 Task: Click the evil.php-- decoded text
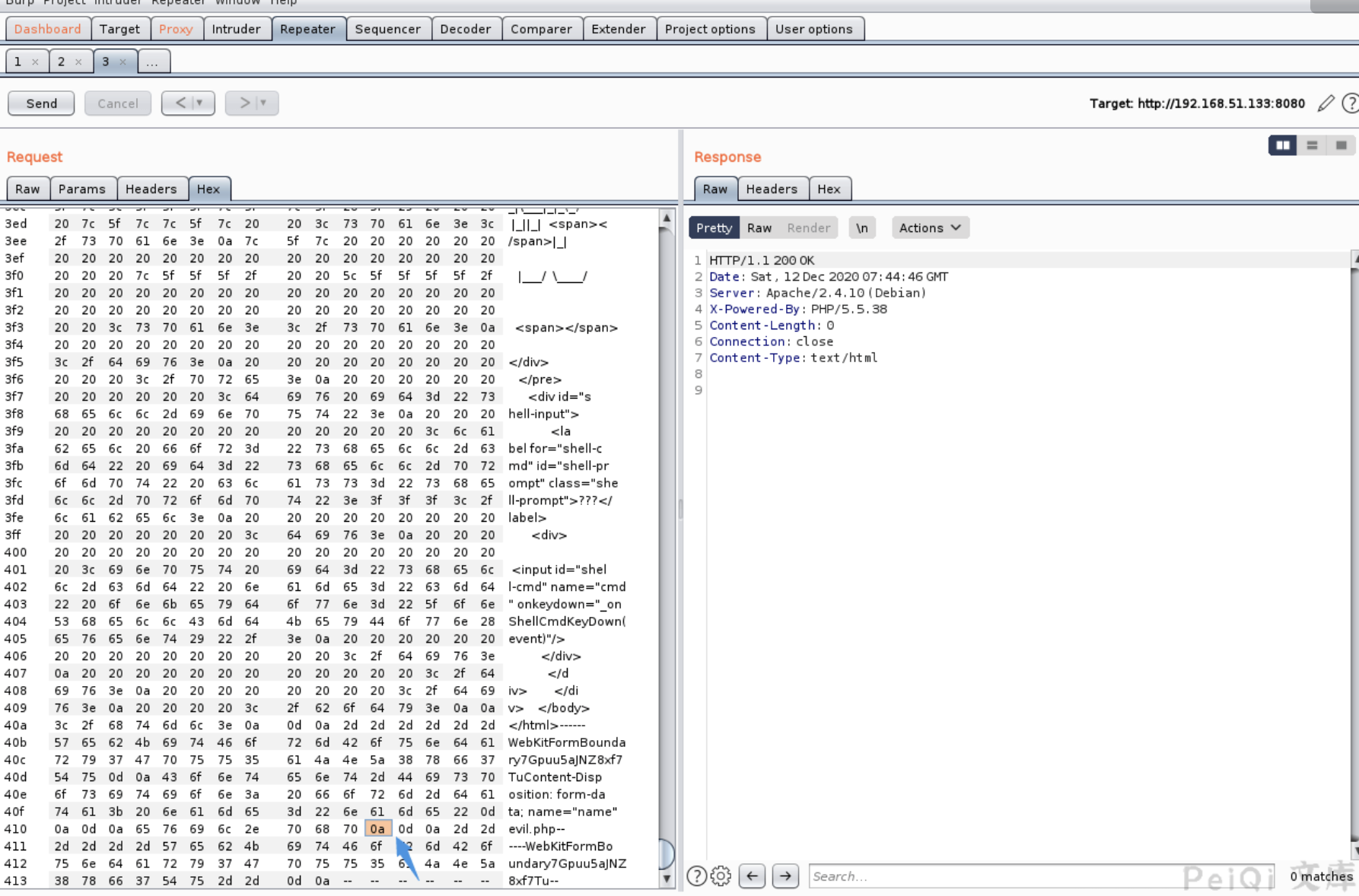(536, 828)
